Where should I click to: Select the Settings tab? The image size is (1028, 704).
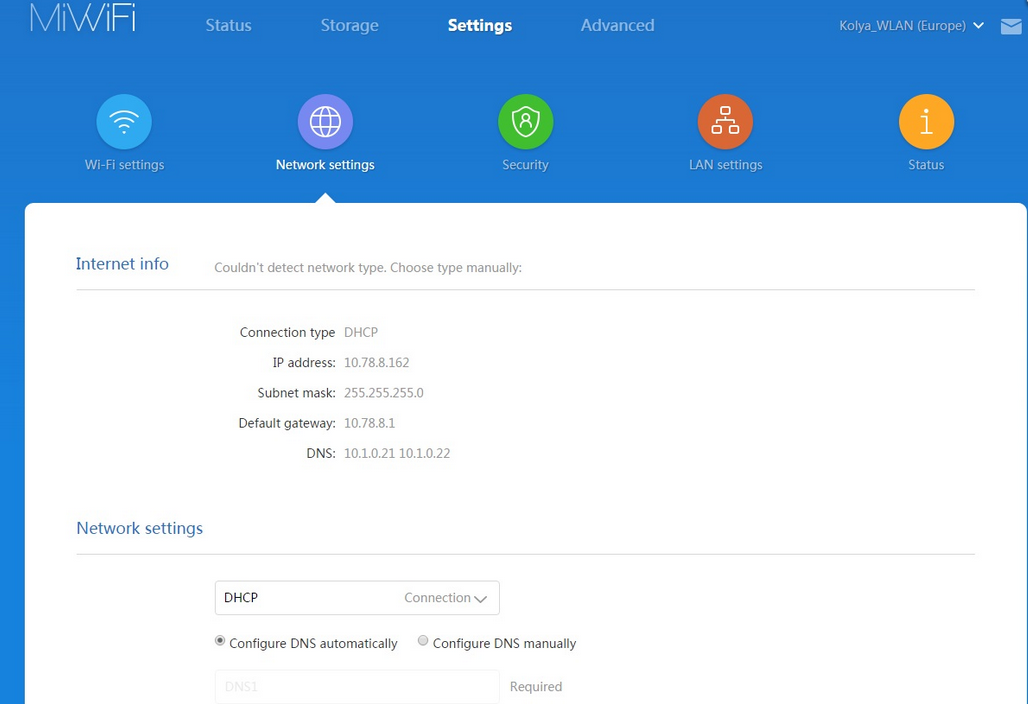coord(479,26)
